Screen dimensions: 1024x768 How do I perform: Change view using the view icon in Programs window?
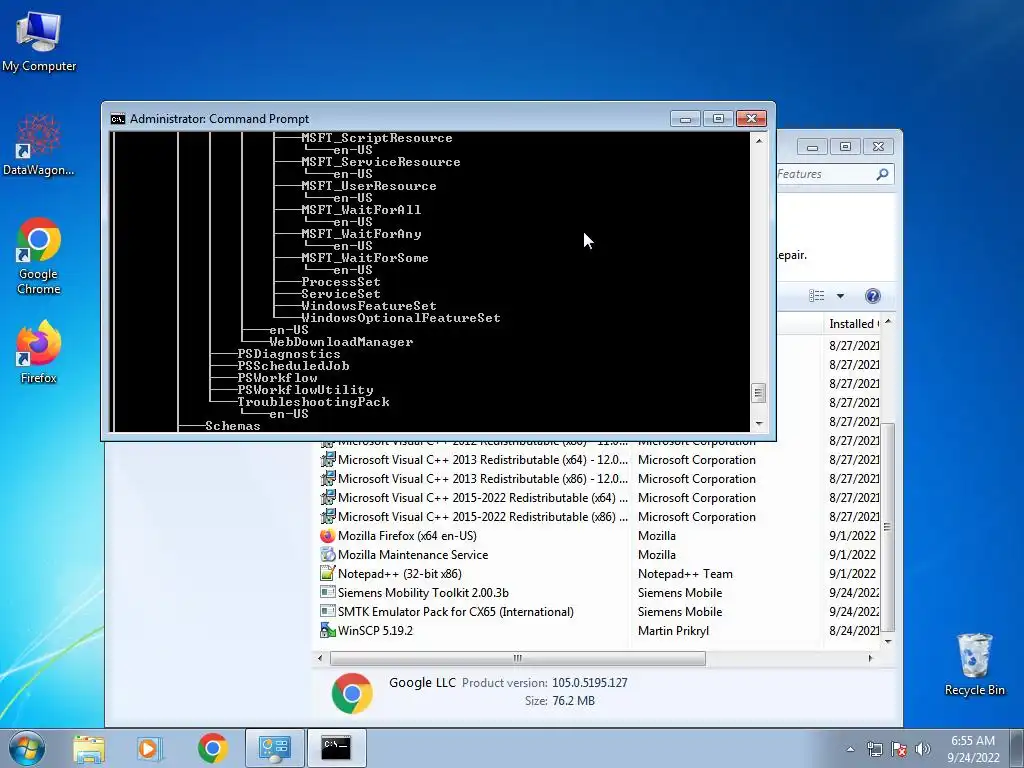(x=816, y=296)
